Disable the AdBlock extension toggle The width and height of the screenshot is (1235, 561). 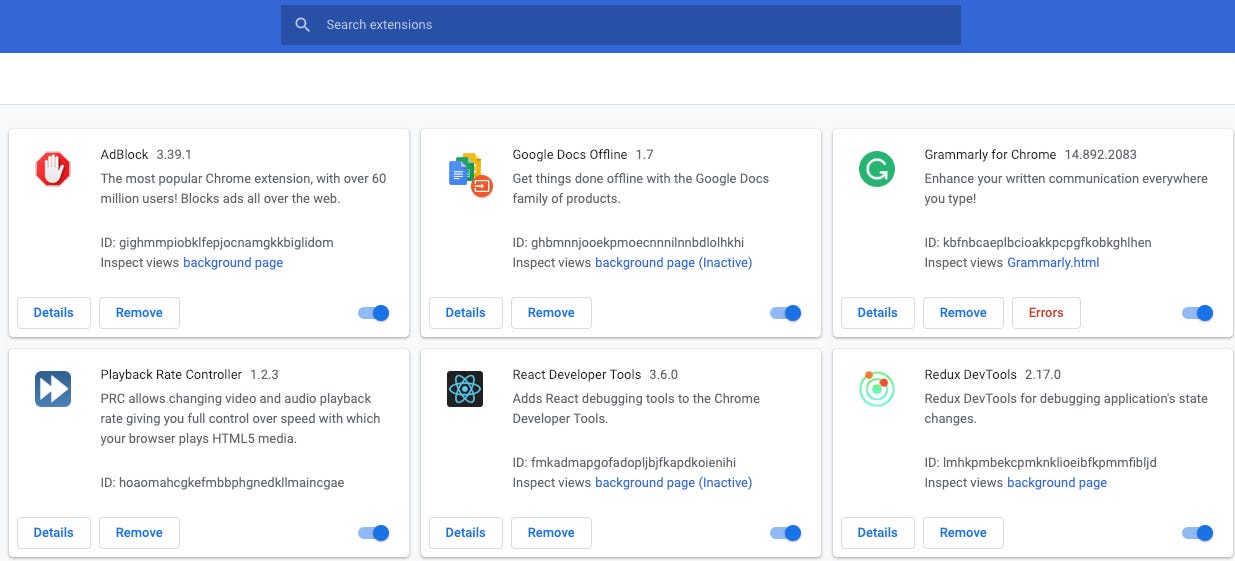pyautogui.click(x=374, y=313)
